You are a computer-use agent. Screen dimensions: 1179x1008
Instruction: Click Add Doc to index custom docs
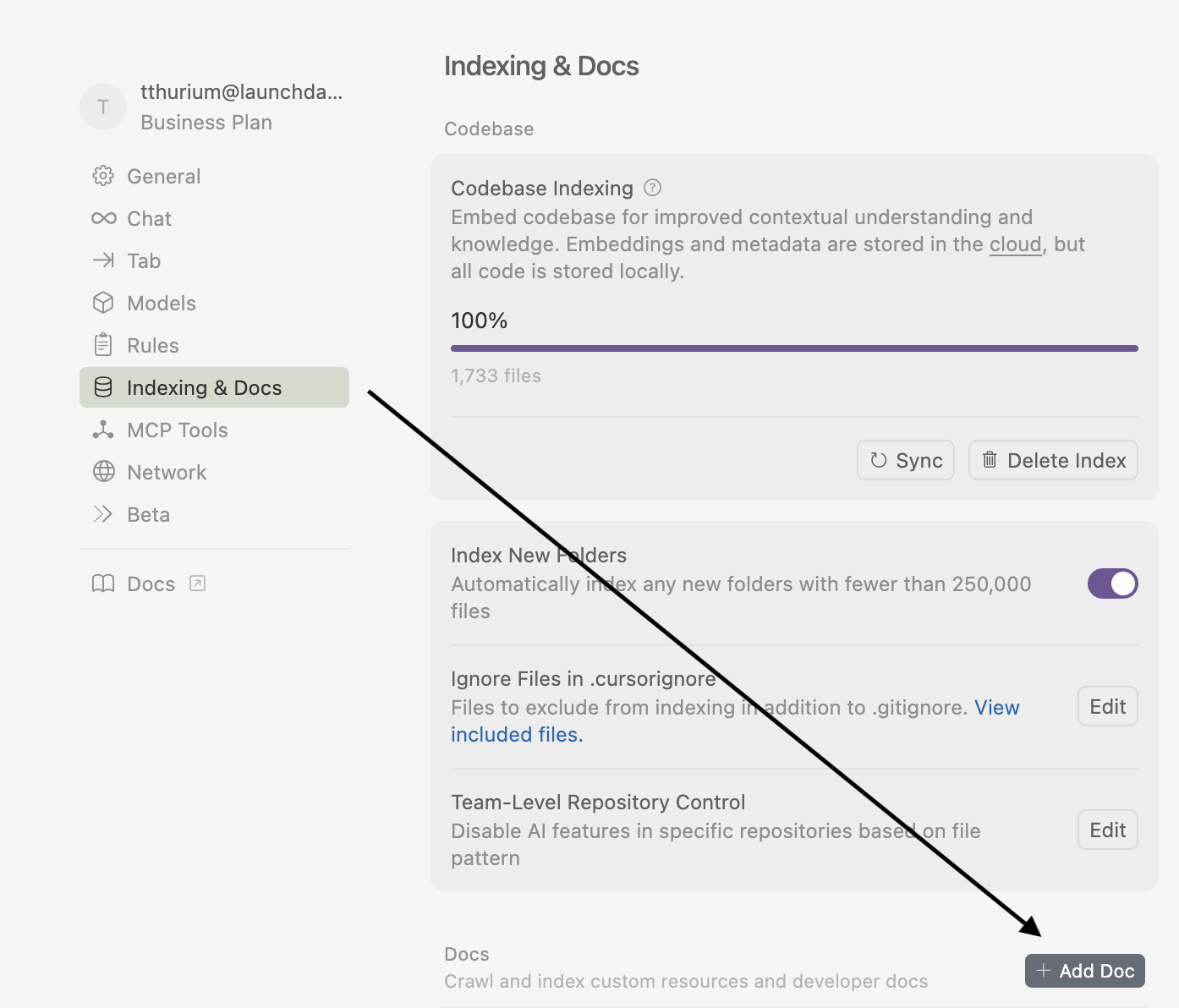click(x=1084, y=971)
